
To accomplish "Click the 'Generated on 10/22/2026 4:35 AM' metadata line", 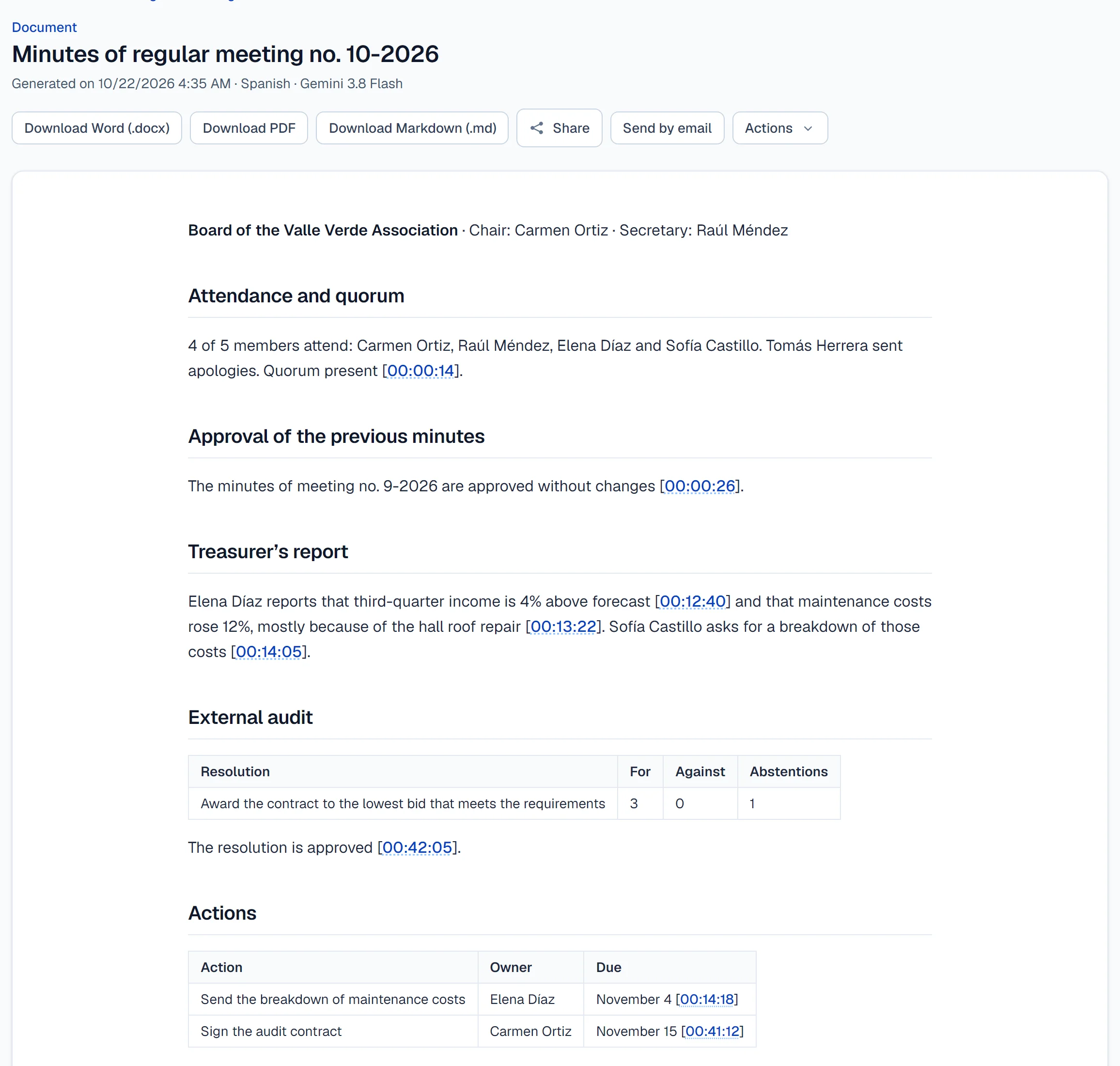I will [x=207, y=83].
